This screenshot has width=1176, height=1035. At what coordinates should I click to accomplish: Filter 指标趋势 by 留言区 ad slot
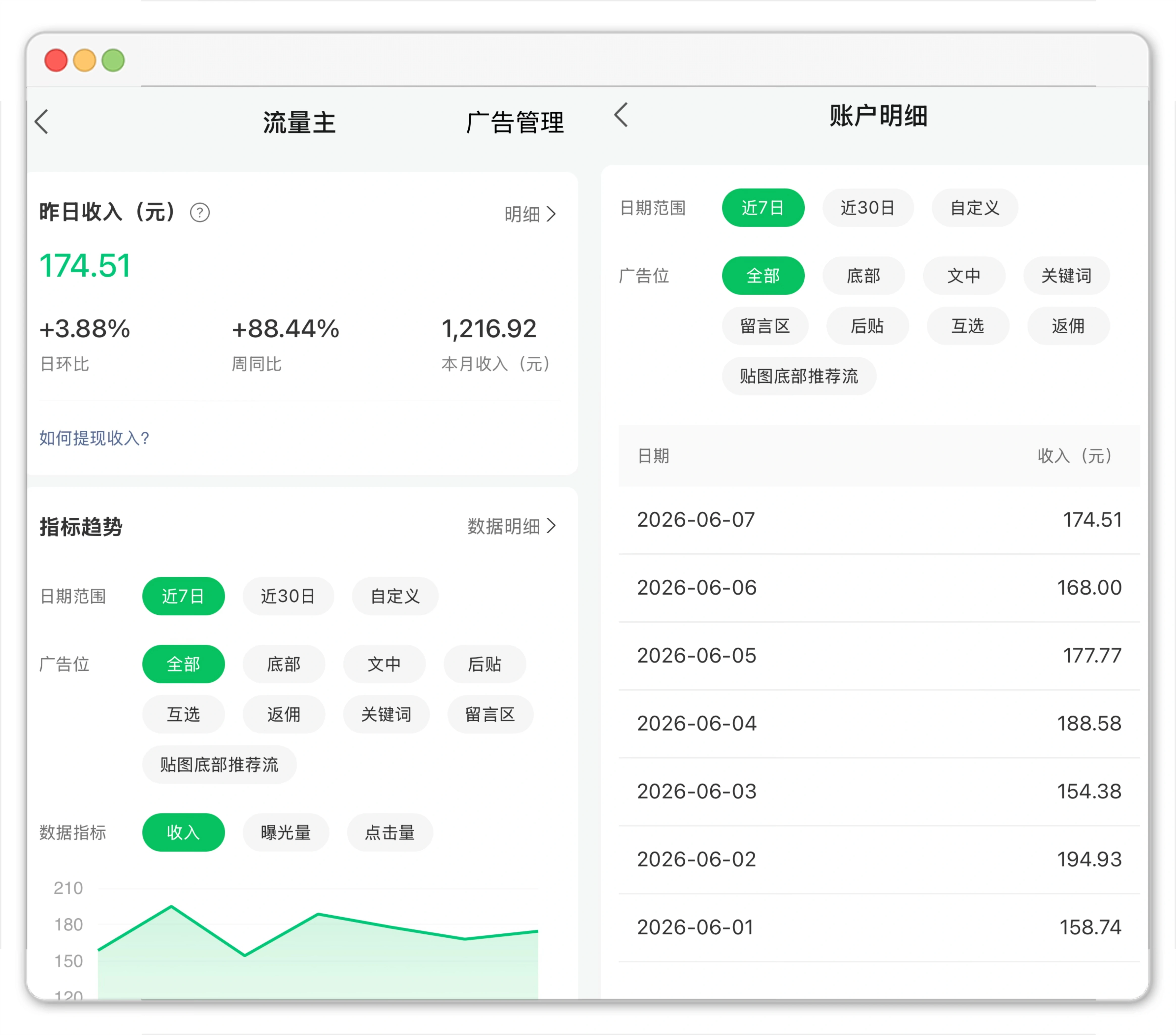491,714
